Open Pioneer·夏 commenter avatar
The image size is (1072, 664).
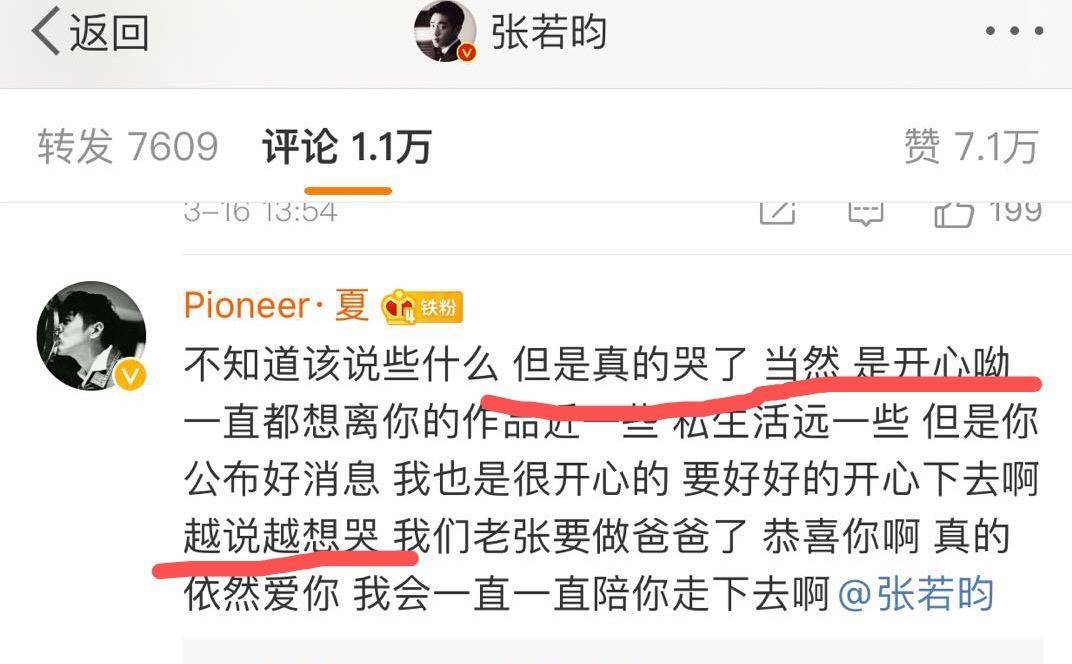point(91,336)
